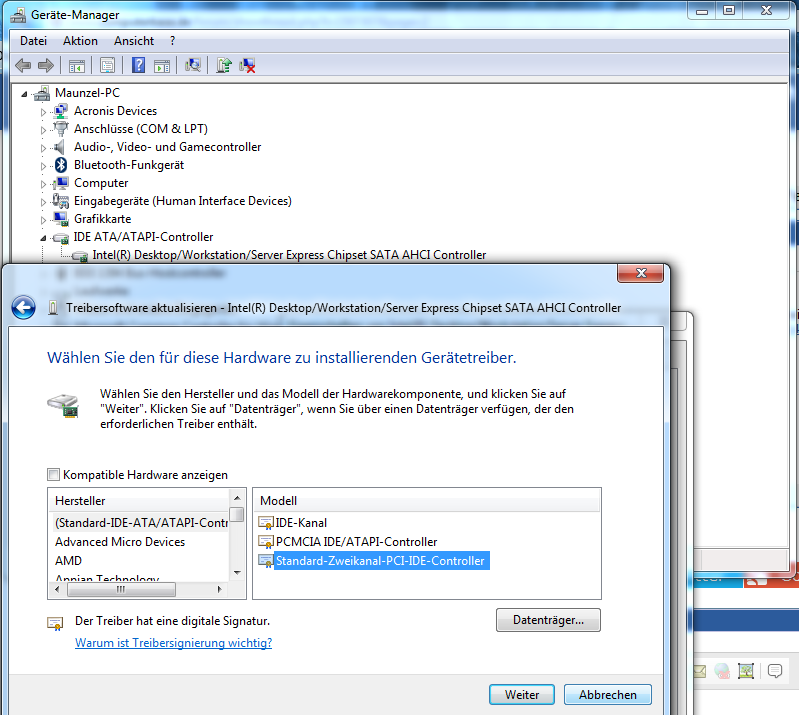Open the ? help menu

172,41
